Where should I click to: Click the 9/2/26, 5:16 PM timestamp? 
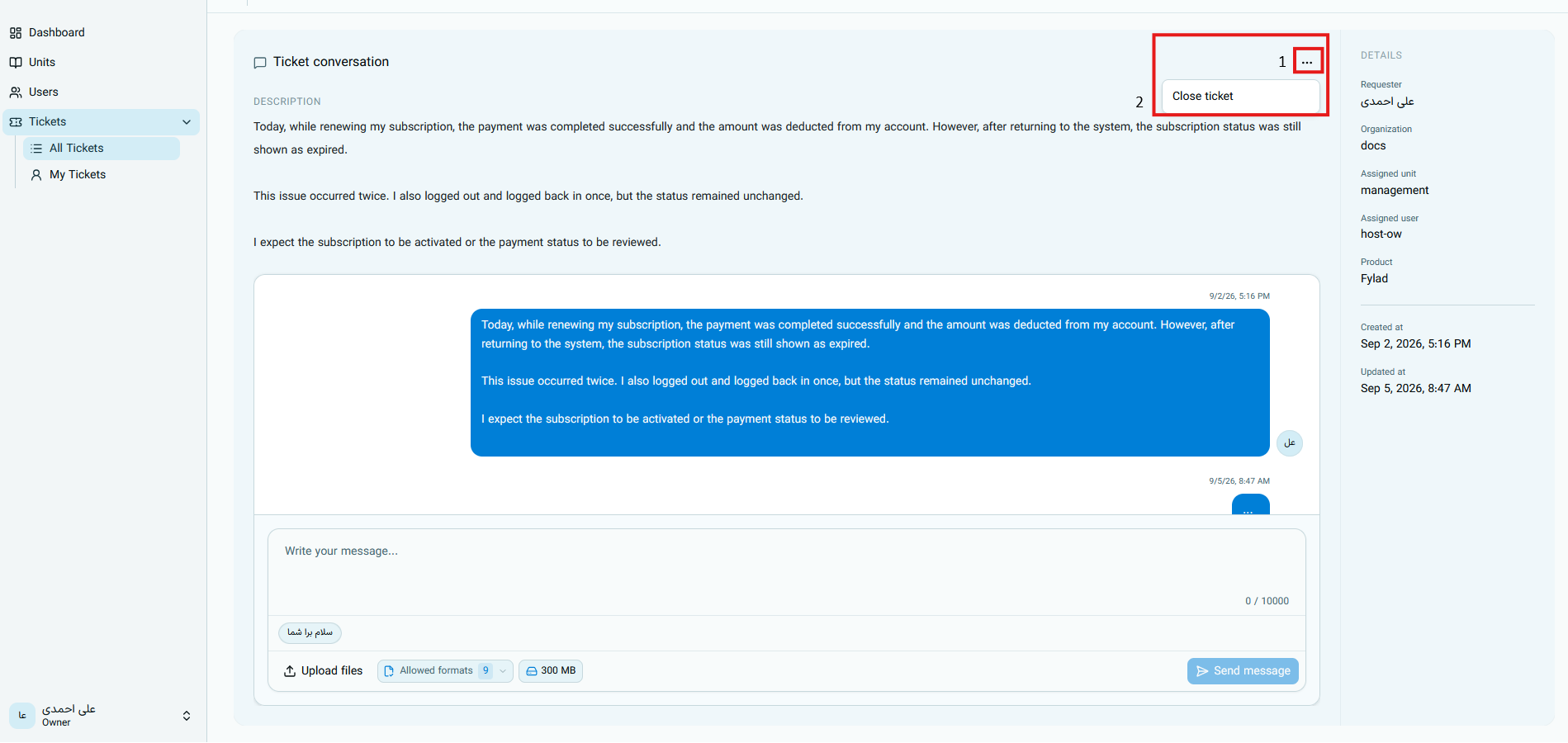click(1239, 296)
